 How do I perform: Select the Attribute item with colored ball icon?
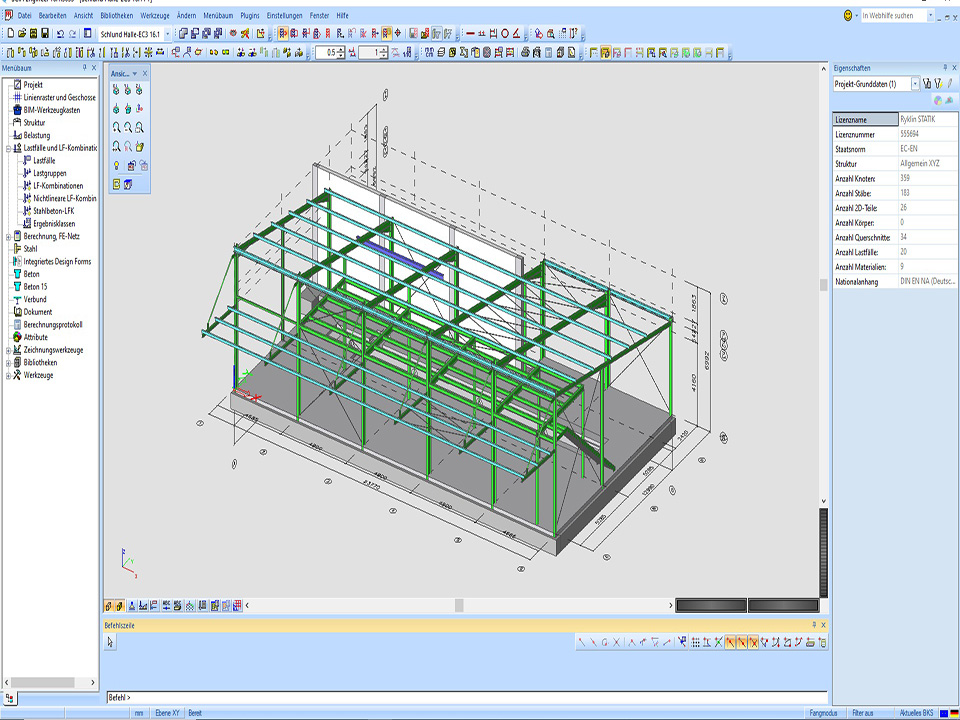(x=35, y=337)
